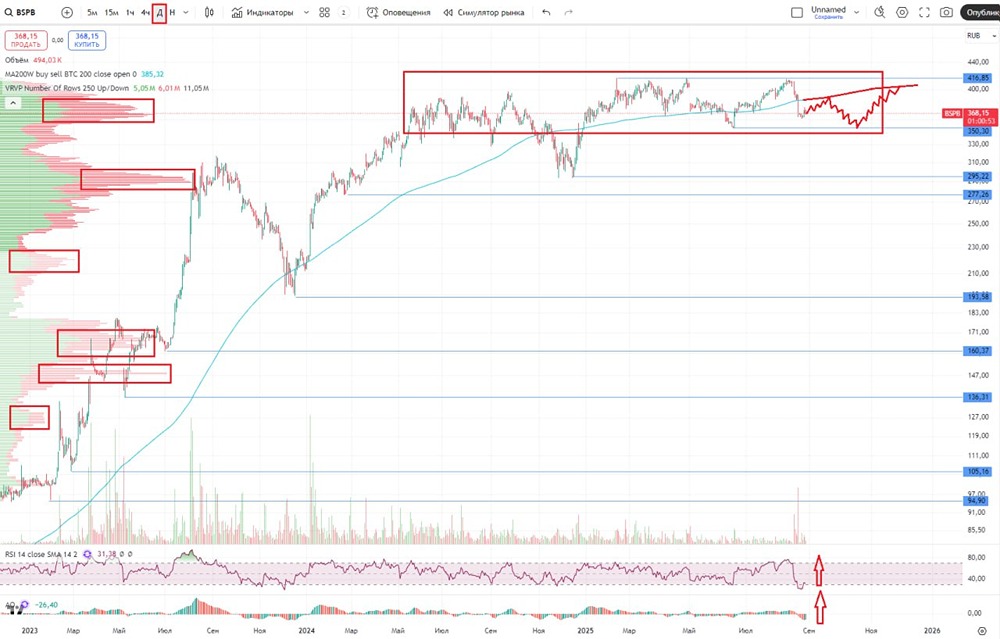
Task: Click the blue КУПИТЬ buy button
Action: tap(87, 40)
